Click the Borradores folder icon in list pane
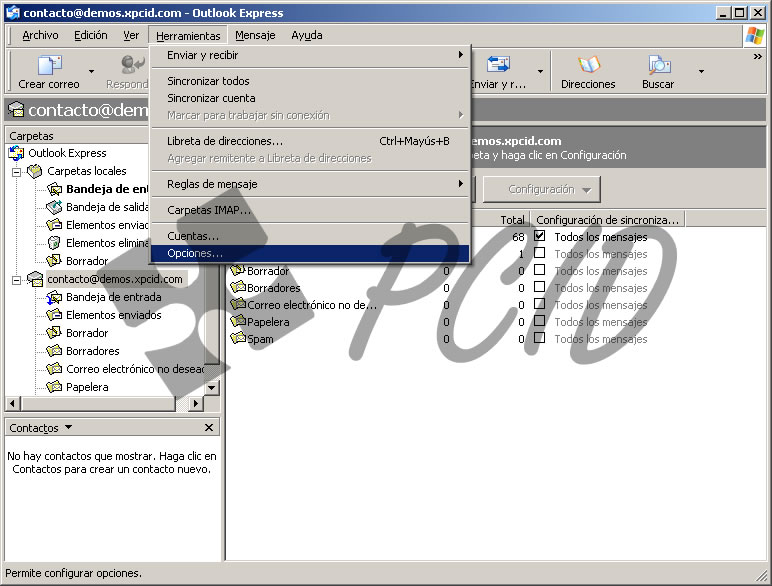Image resolution: width=772 pixels, height=586 pixels. (238, 288)
